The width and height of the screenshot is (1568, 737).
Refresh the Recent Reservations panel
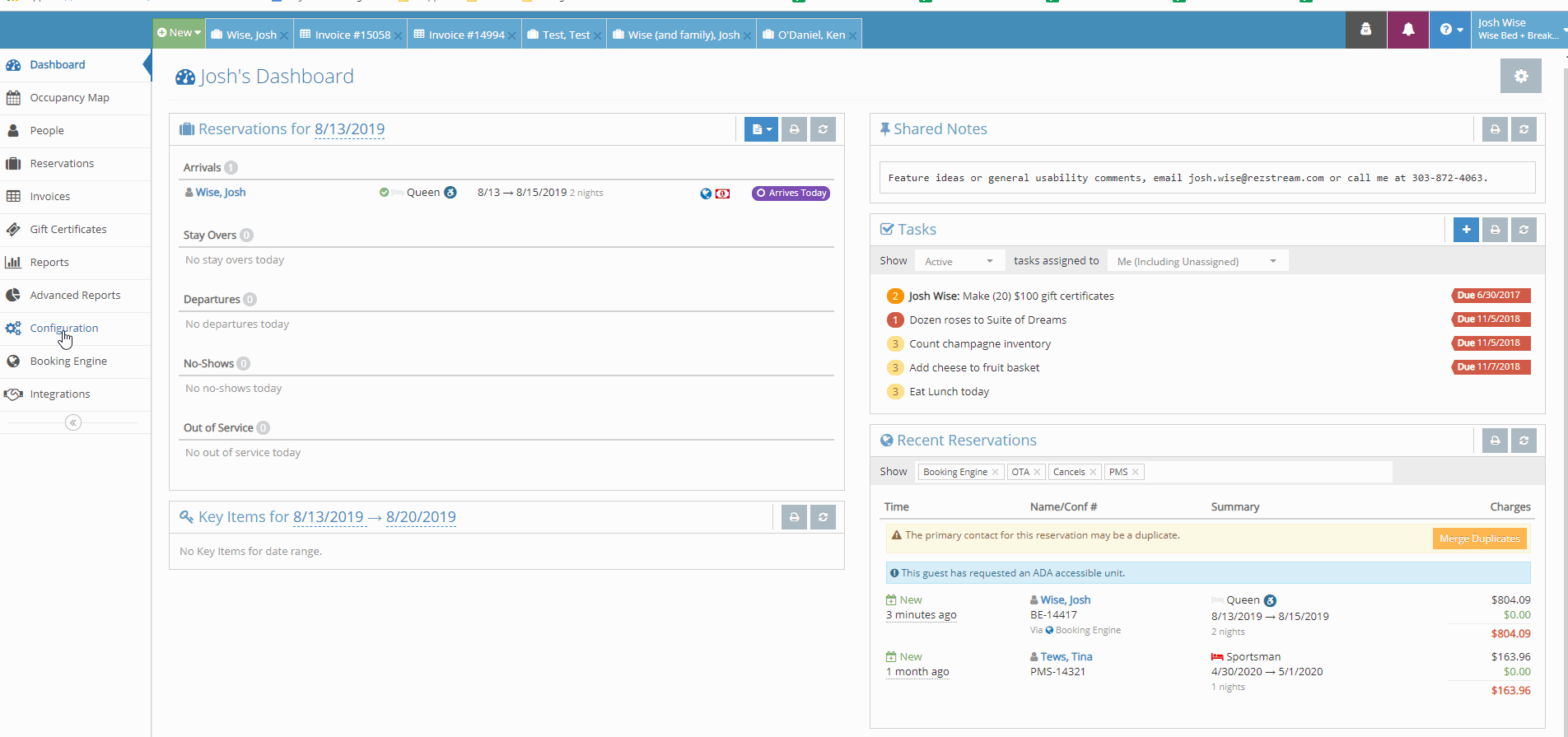(x=1524, y=441)
